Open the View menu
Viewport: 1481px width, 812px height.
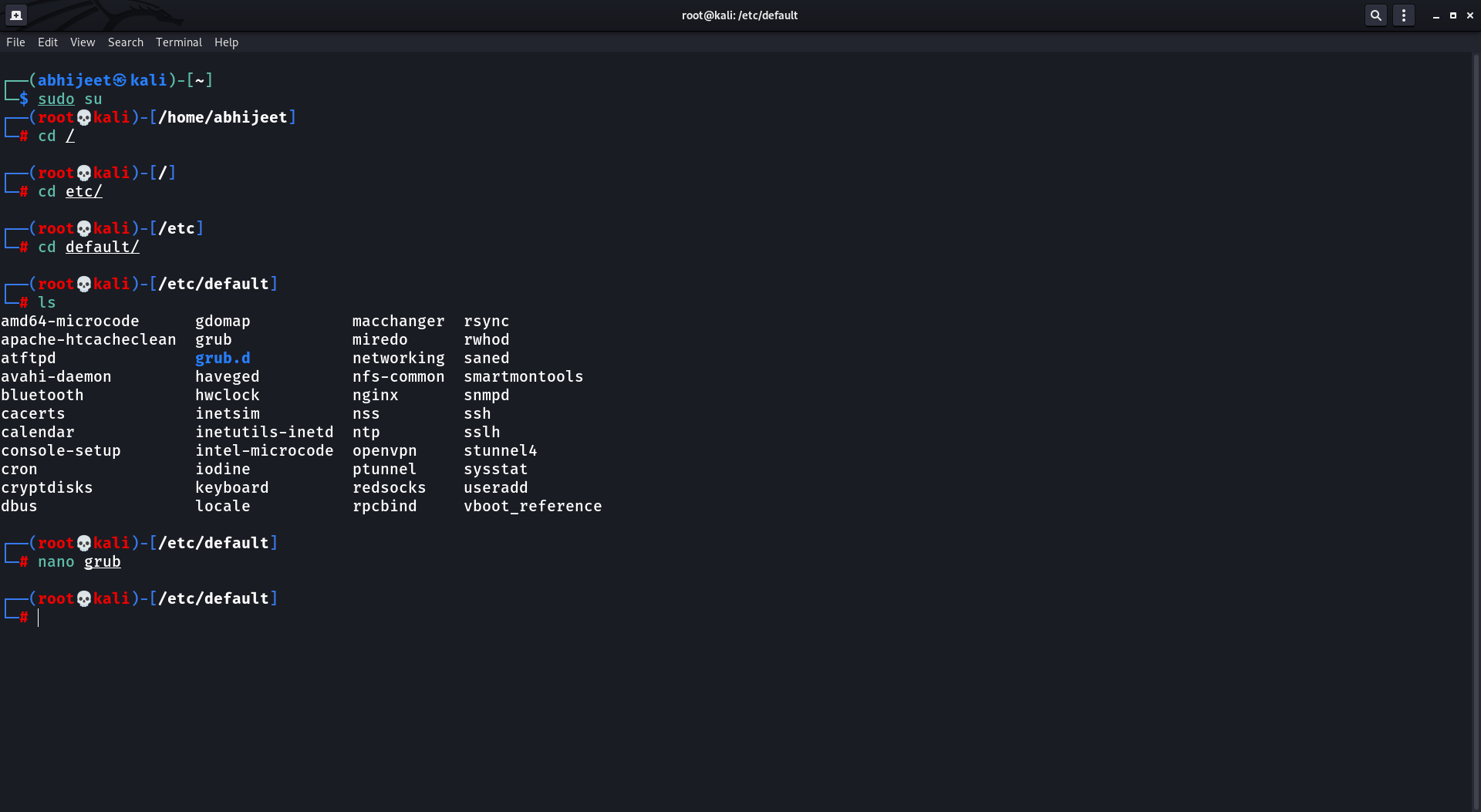(x=82, y=42)
